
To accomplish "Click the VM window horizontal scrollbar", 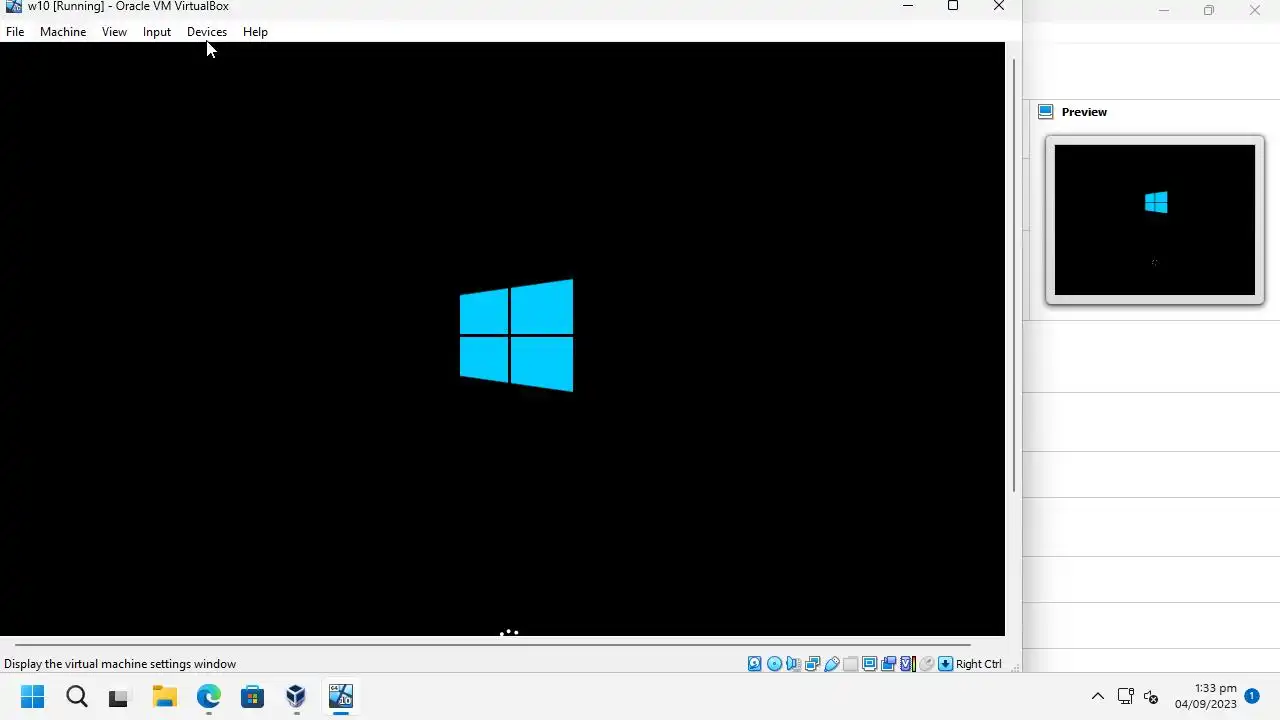I will coord(492,645).
